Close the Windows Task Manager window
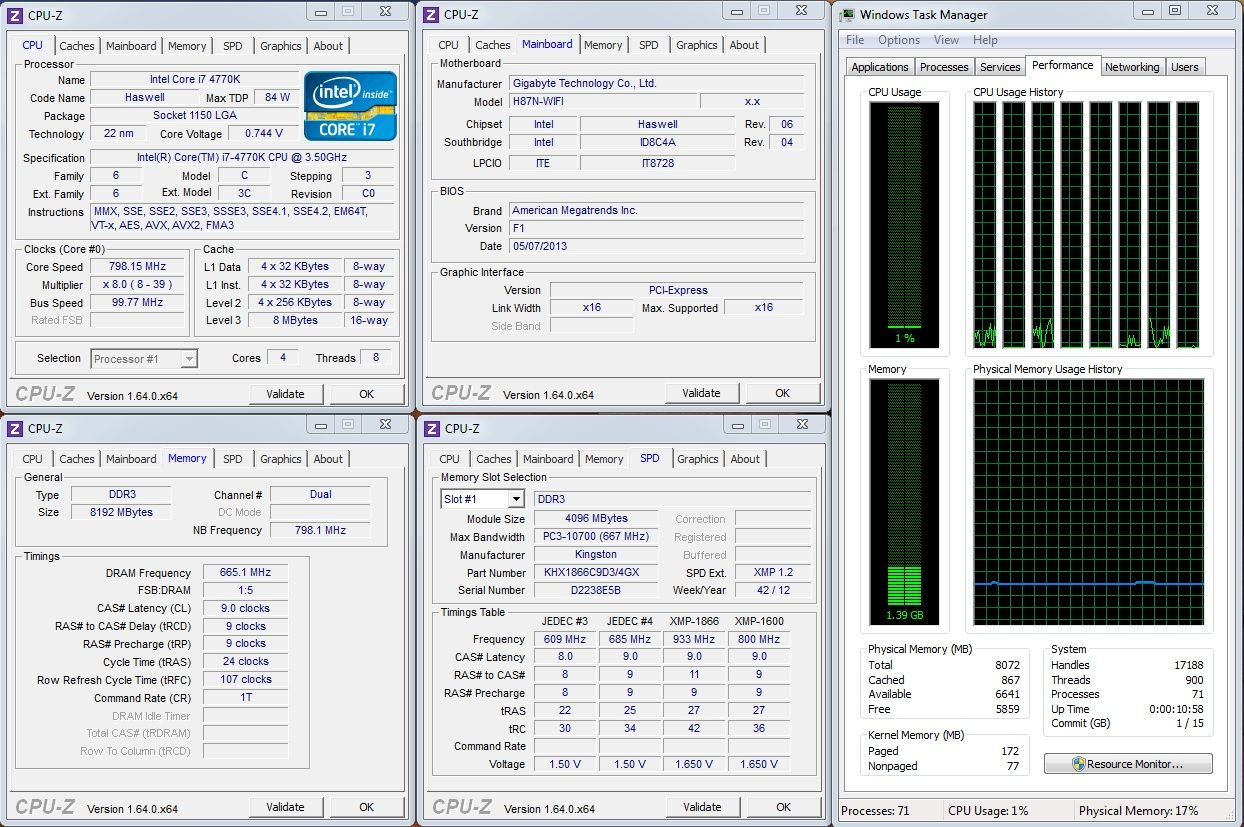Viewport: 1244px width, 827px height. tap(1212, 12)
